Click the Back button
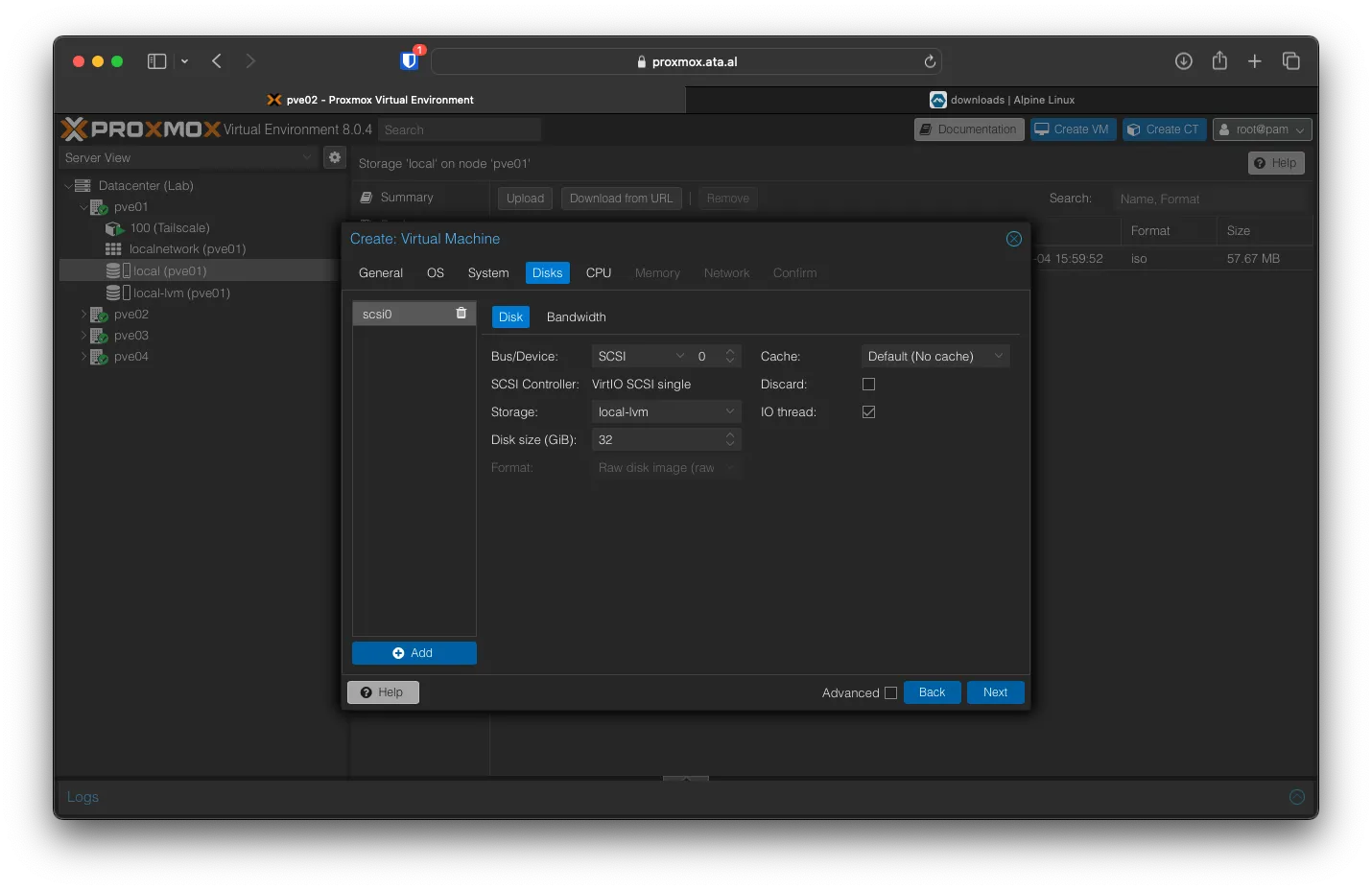The height and width of the screenshot is (890, 1372). tap(933, 692)
